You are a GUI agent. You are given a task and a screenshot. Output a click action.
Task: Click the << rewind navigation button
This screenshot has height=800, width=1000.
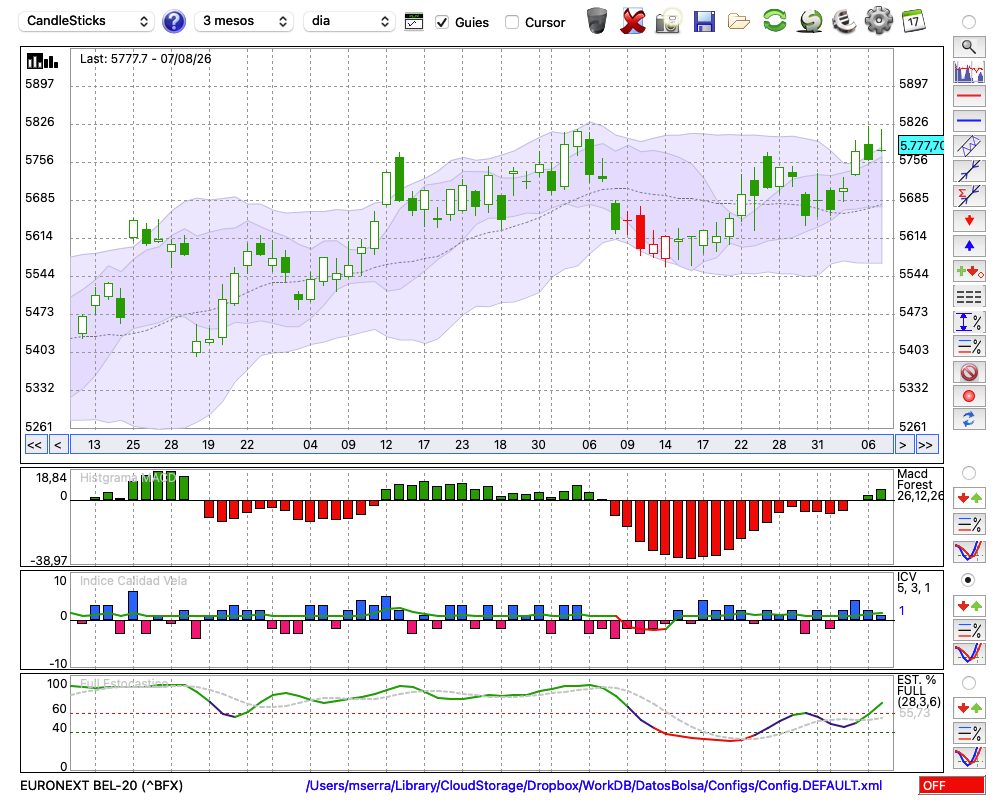pos(34,445)
